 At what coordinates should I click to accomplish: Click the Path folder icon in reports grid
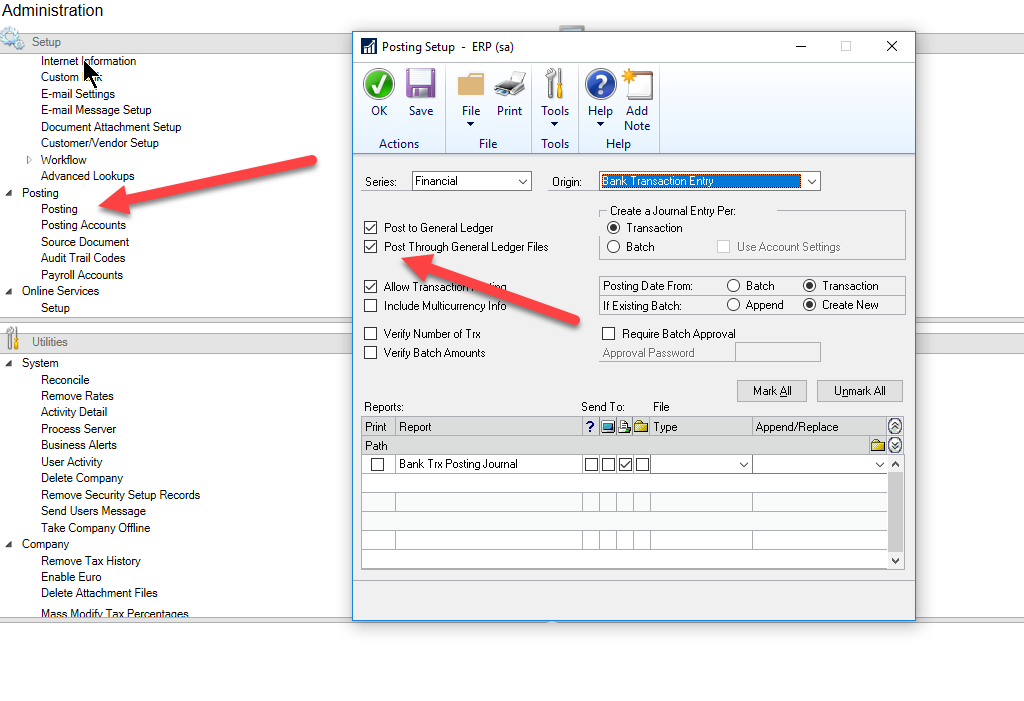pos(877,446)
